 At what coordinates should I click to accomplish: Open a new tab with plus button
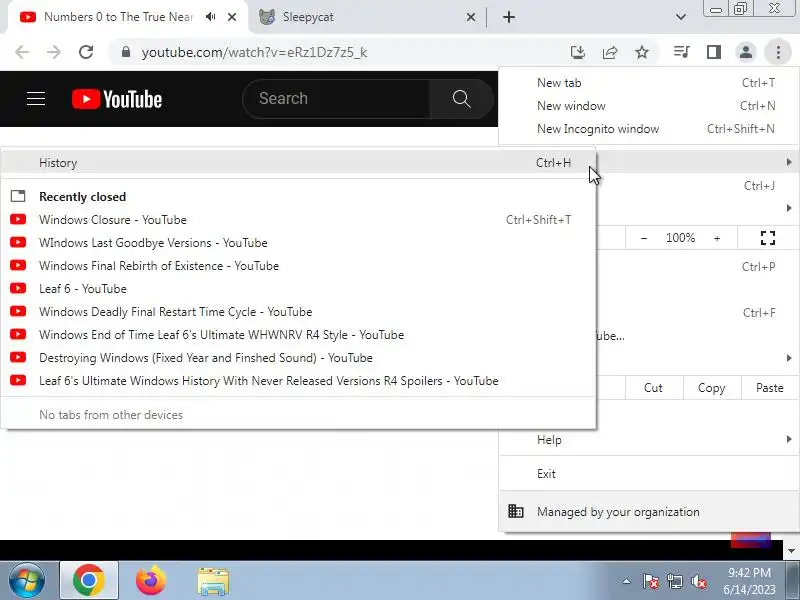coord(509,17)
